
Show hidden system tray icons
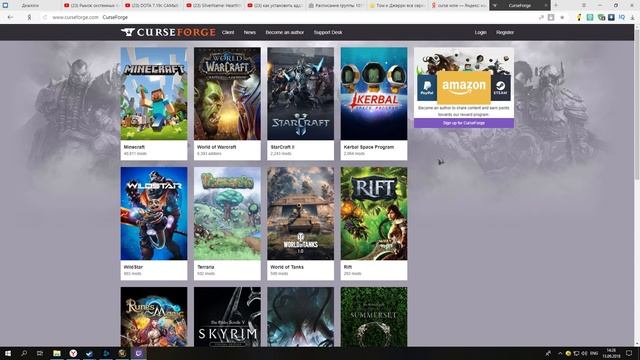coord(560,353)
